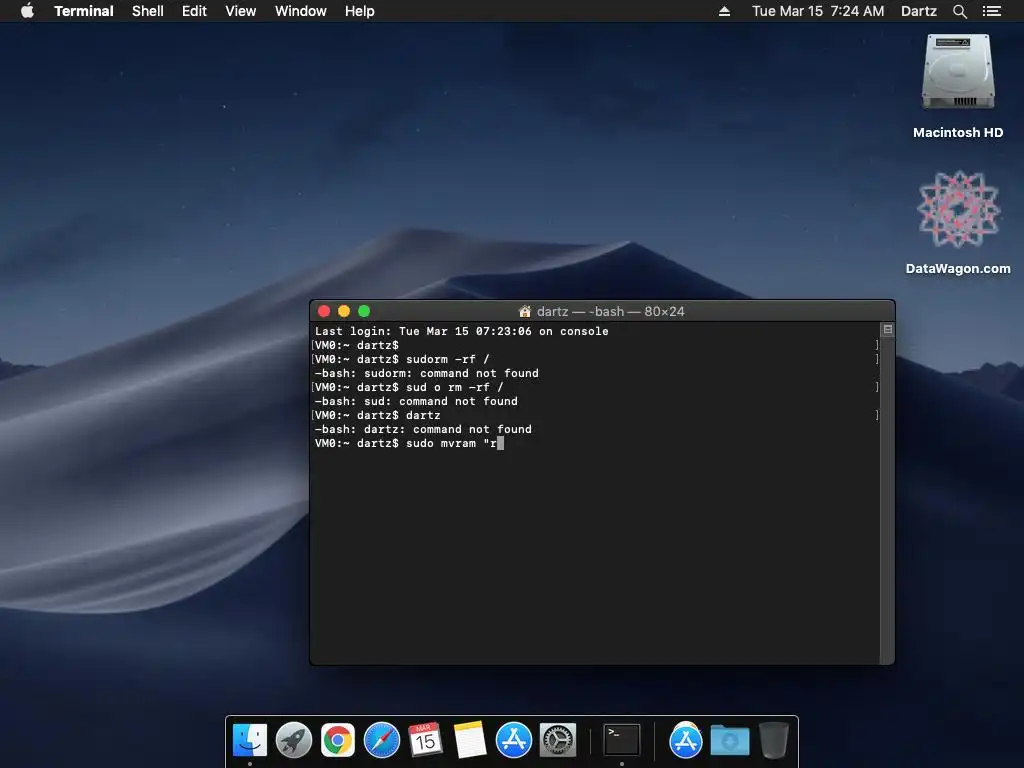Click the Terminal vertical scrollbar track
1024x768 pixels.
[x=888, y=500]
